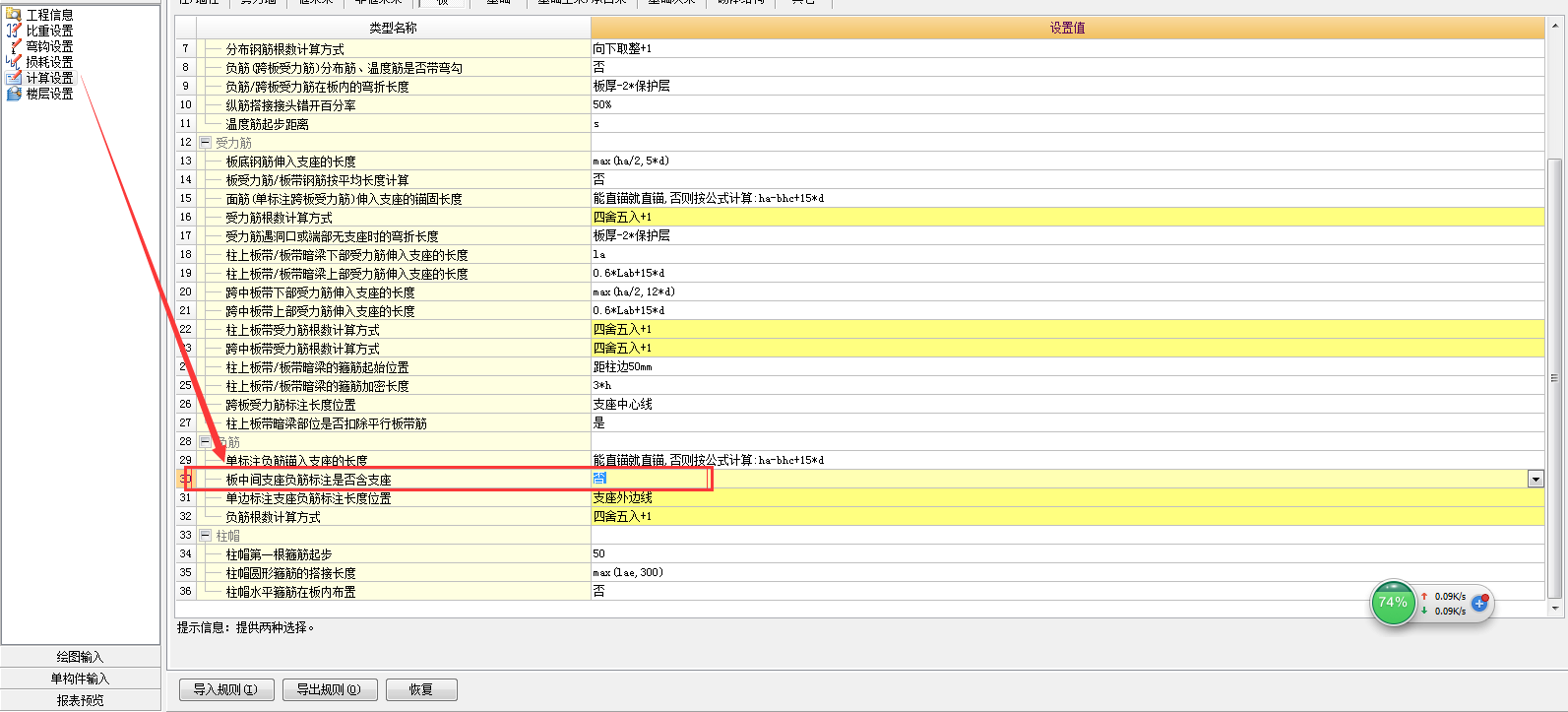Select row 负筋/跨板受力筋在板内的弯折长度
Viewport: 1568px width, 712px height.
317,86
